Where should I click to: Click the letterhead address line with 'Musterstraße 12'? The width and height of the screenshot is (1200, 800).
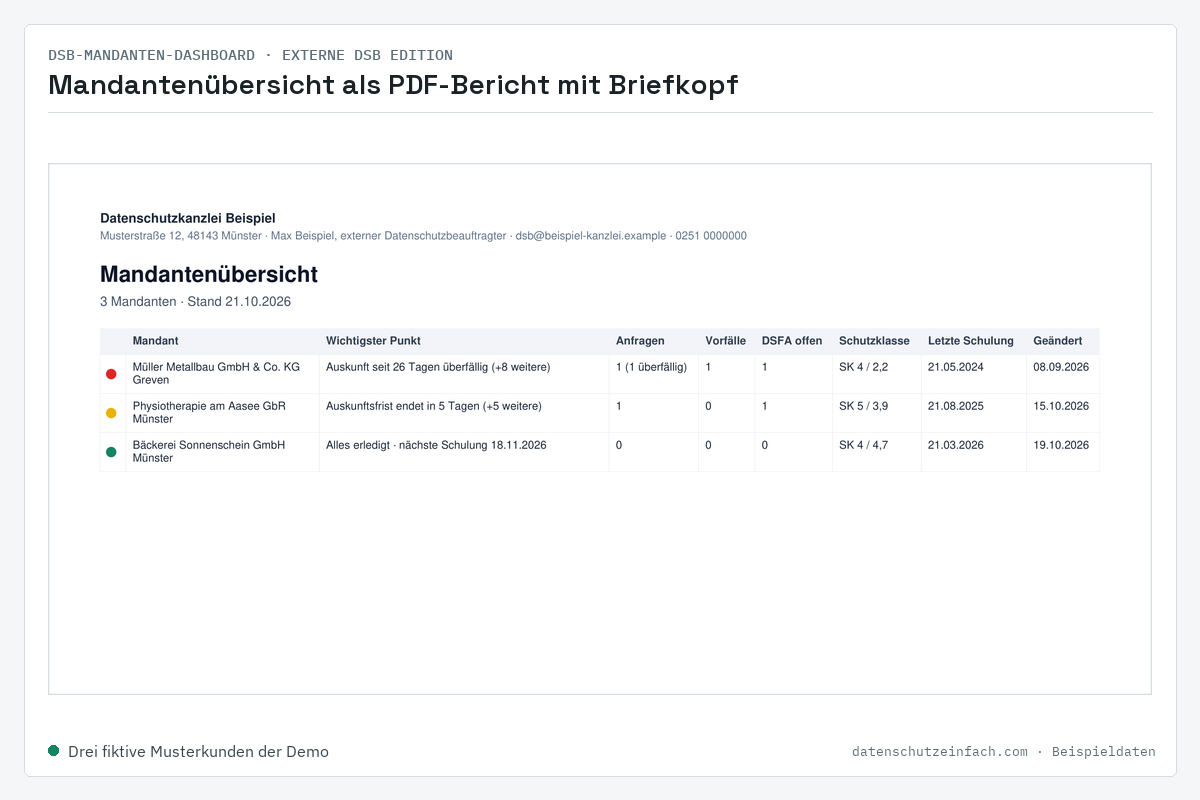click(423, 236)
